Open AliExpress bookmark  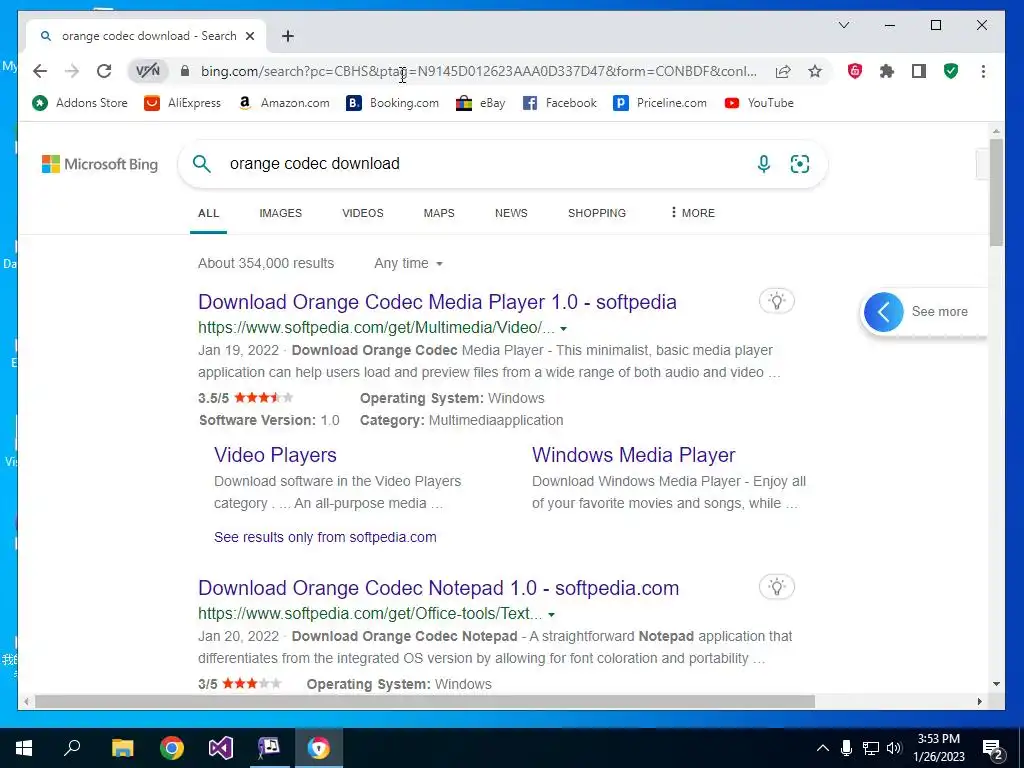tap(182, 103)
